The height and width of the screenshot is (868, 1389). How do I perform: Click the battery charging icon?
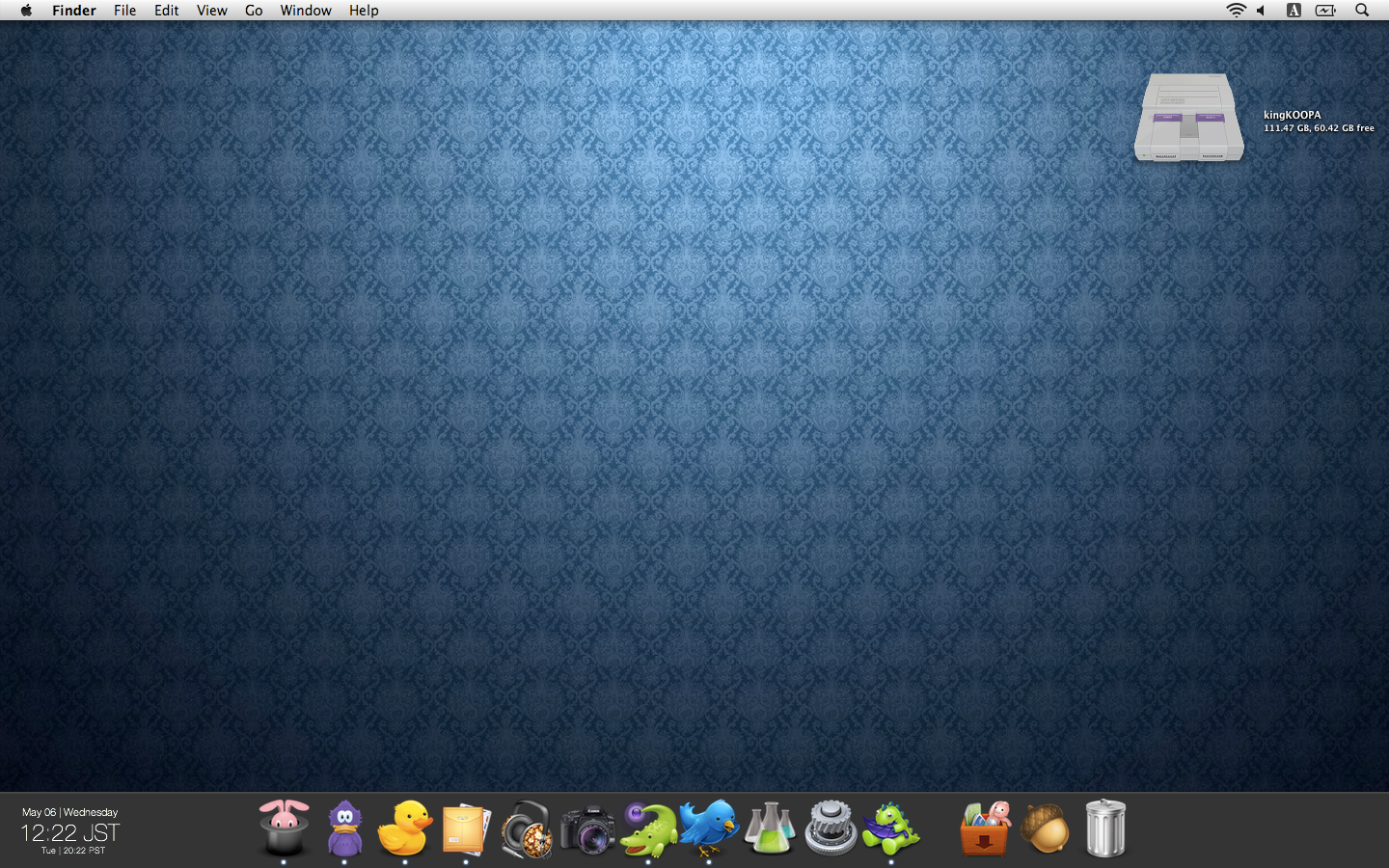1326,11
